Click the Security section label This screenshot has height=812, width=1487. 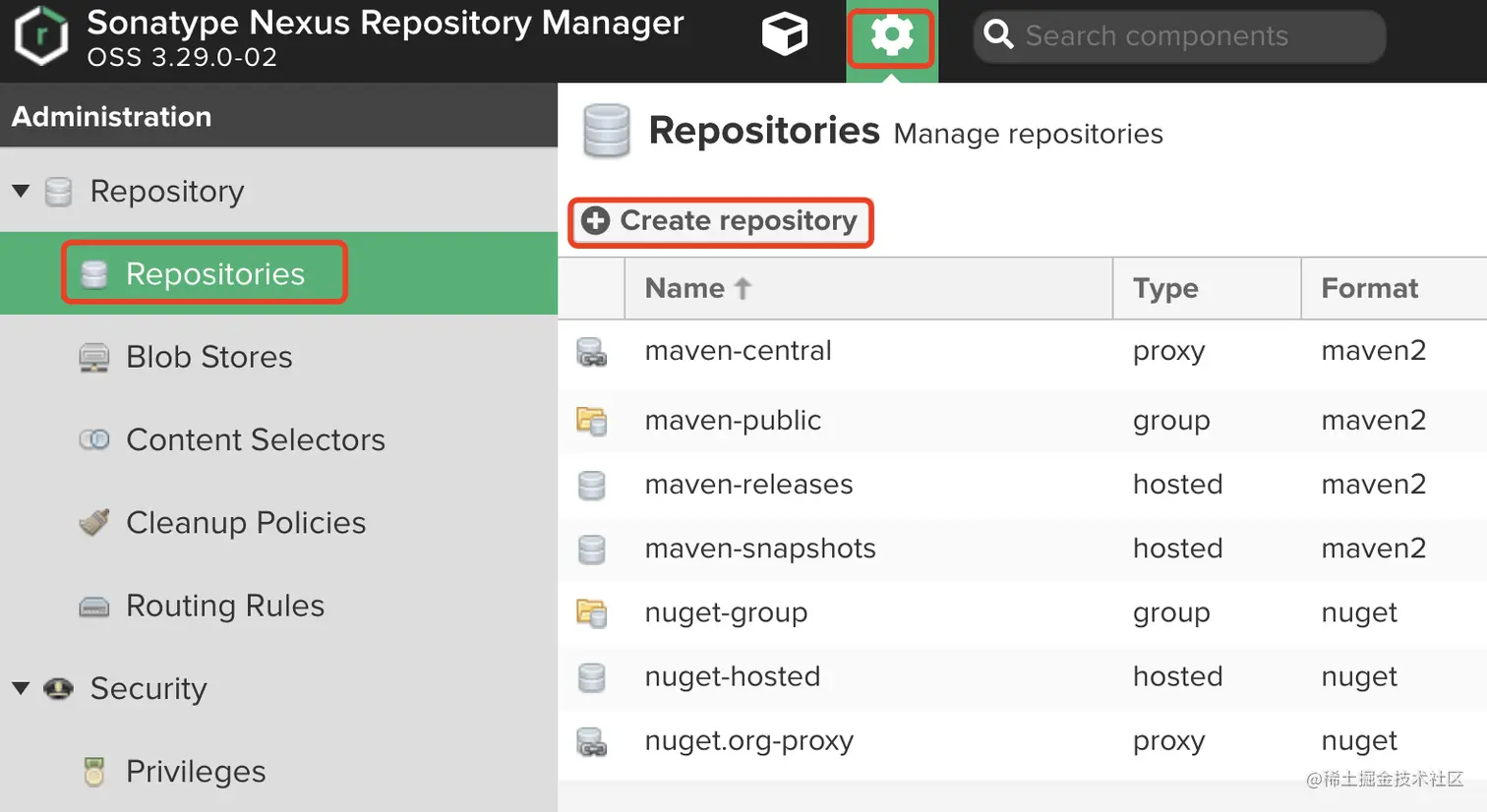pyautogui.click(x=149, y=689)
